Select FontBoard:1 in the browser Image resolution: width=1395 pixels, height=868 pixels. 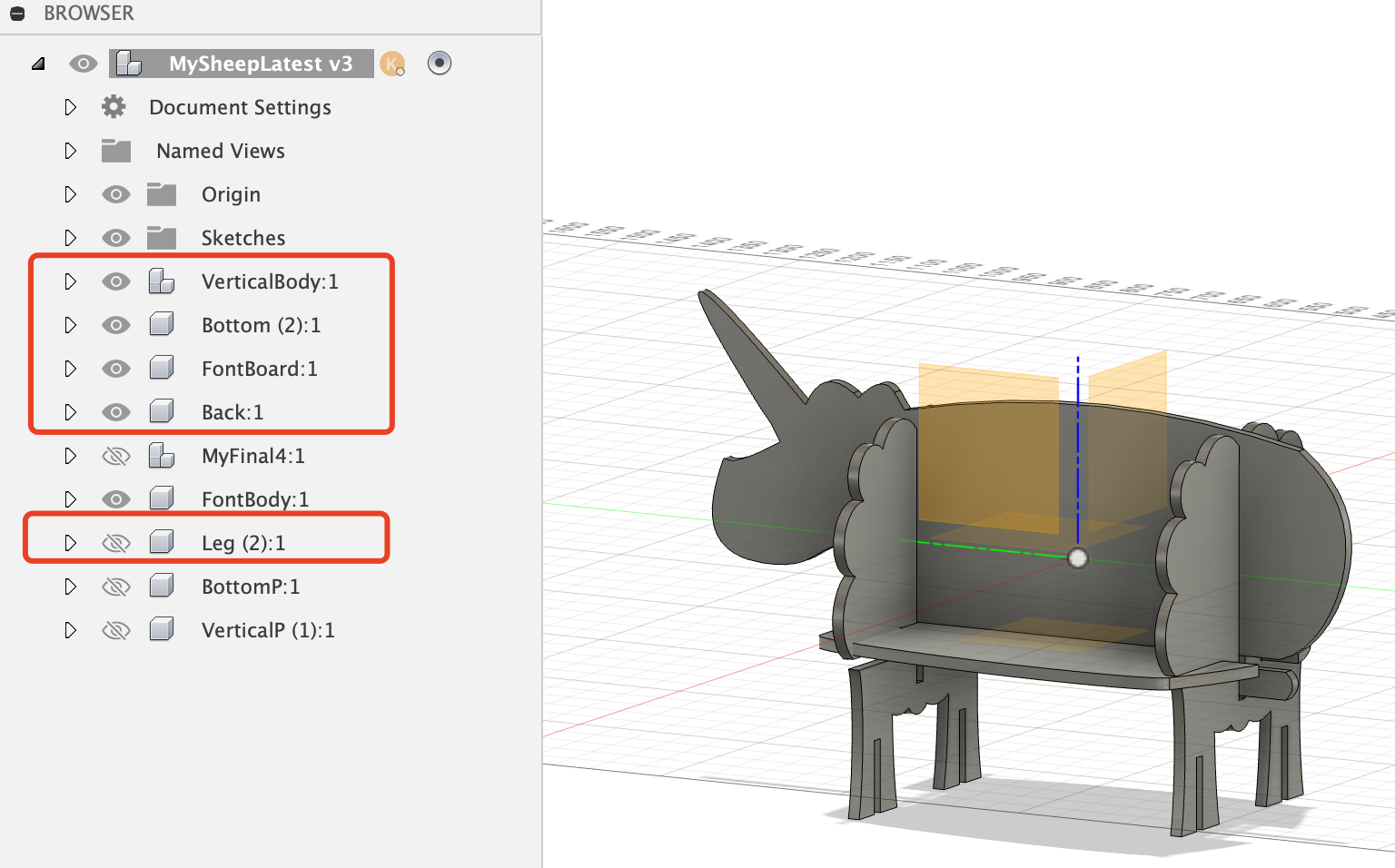point(260,369)
